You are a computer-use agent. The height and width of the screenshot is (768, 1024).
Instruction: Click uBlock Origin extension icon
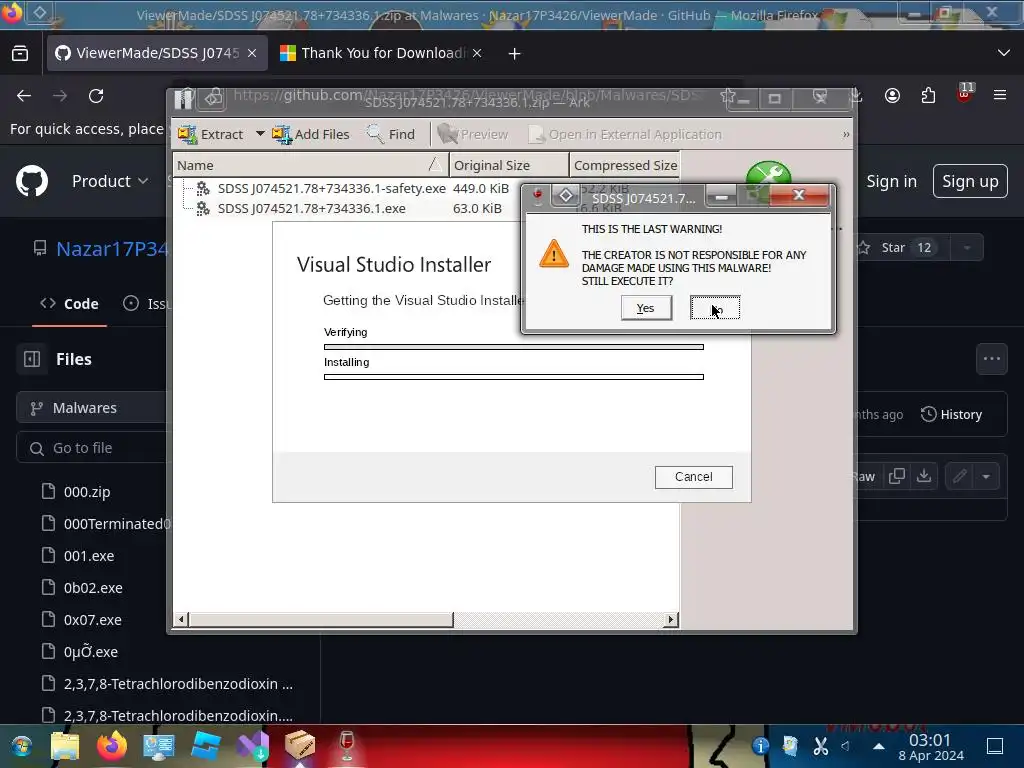964,94
